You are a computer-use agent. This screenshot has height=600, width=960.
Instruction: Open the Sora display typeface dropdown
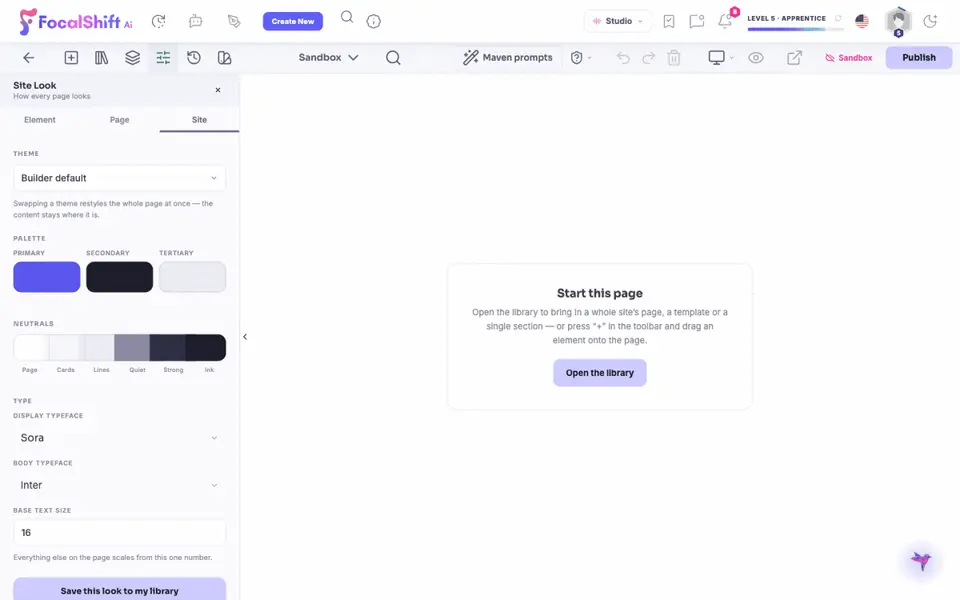(x=119, y=438)
